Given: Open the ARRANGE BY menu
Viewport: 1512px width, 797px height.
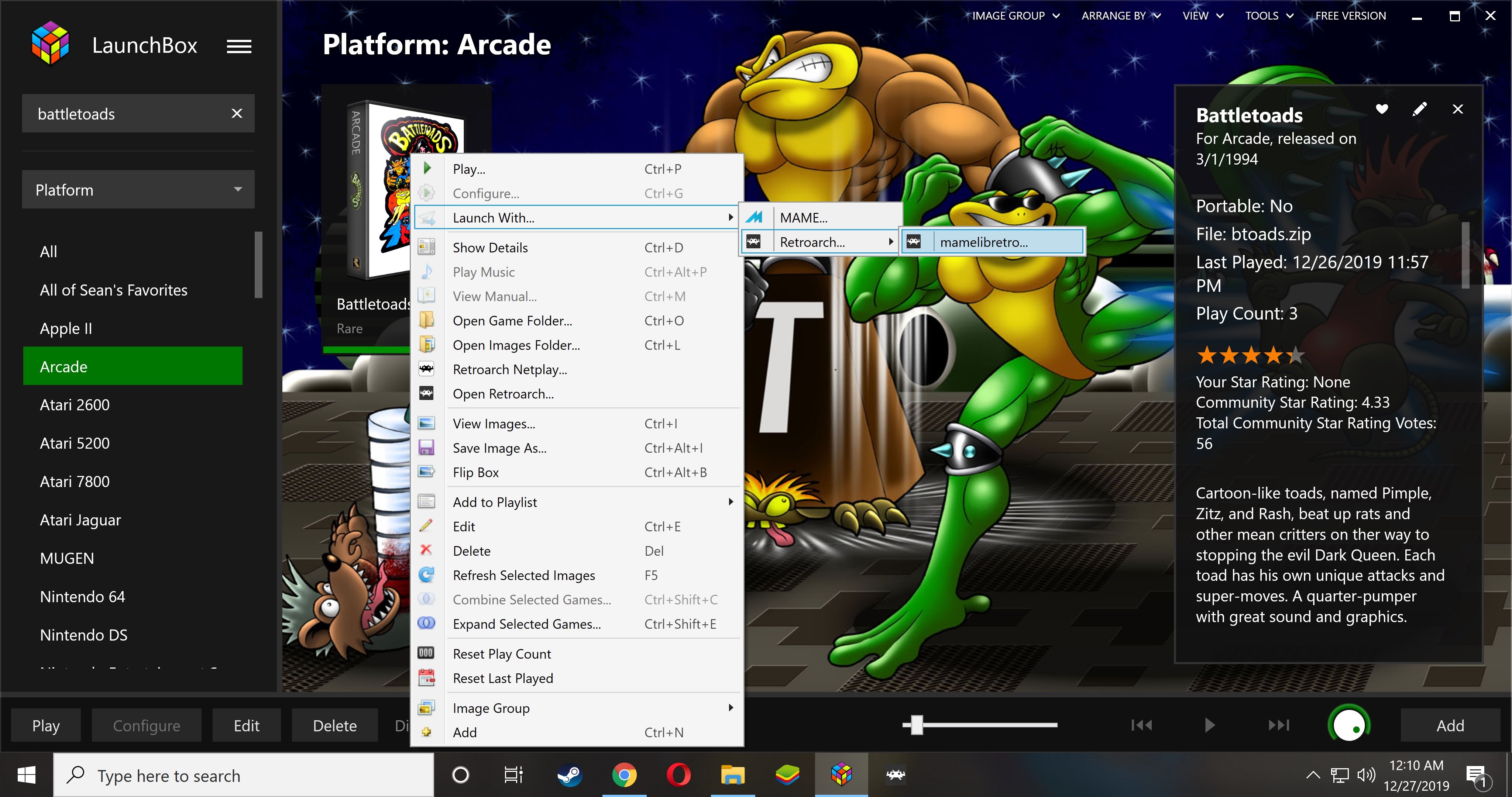Looking at the screenshot, I should pos(1121,16).
